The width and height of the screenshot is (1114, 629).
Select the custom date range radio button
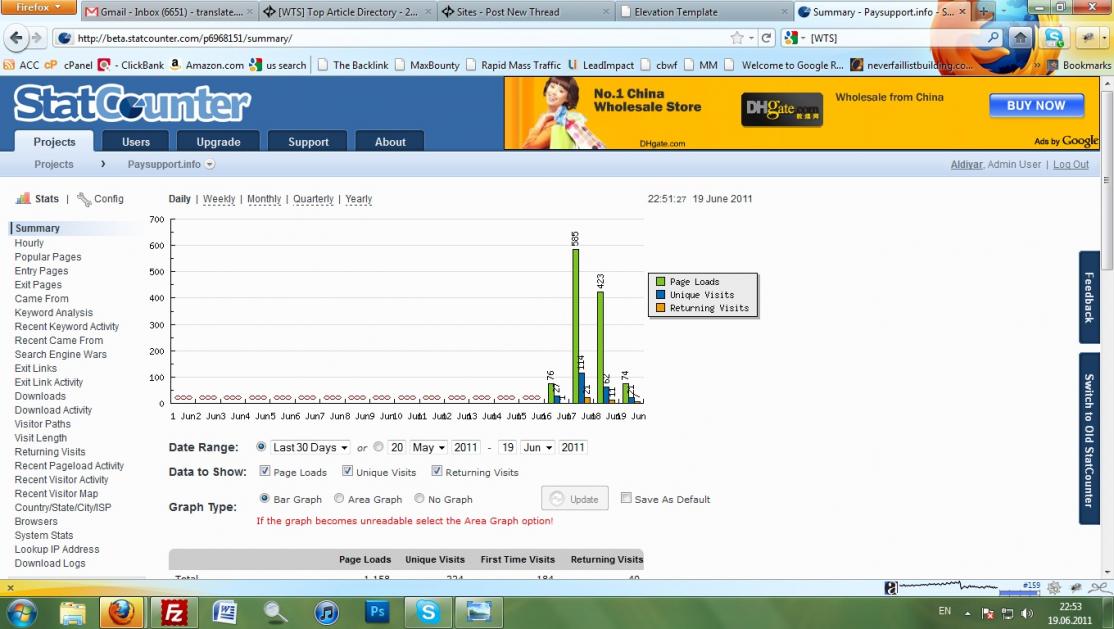378,446
